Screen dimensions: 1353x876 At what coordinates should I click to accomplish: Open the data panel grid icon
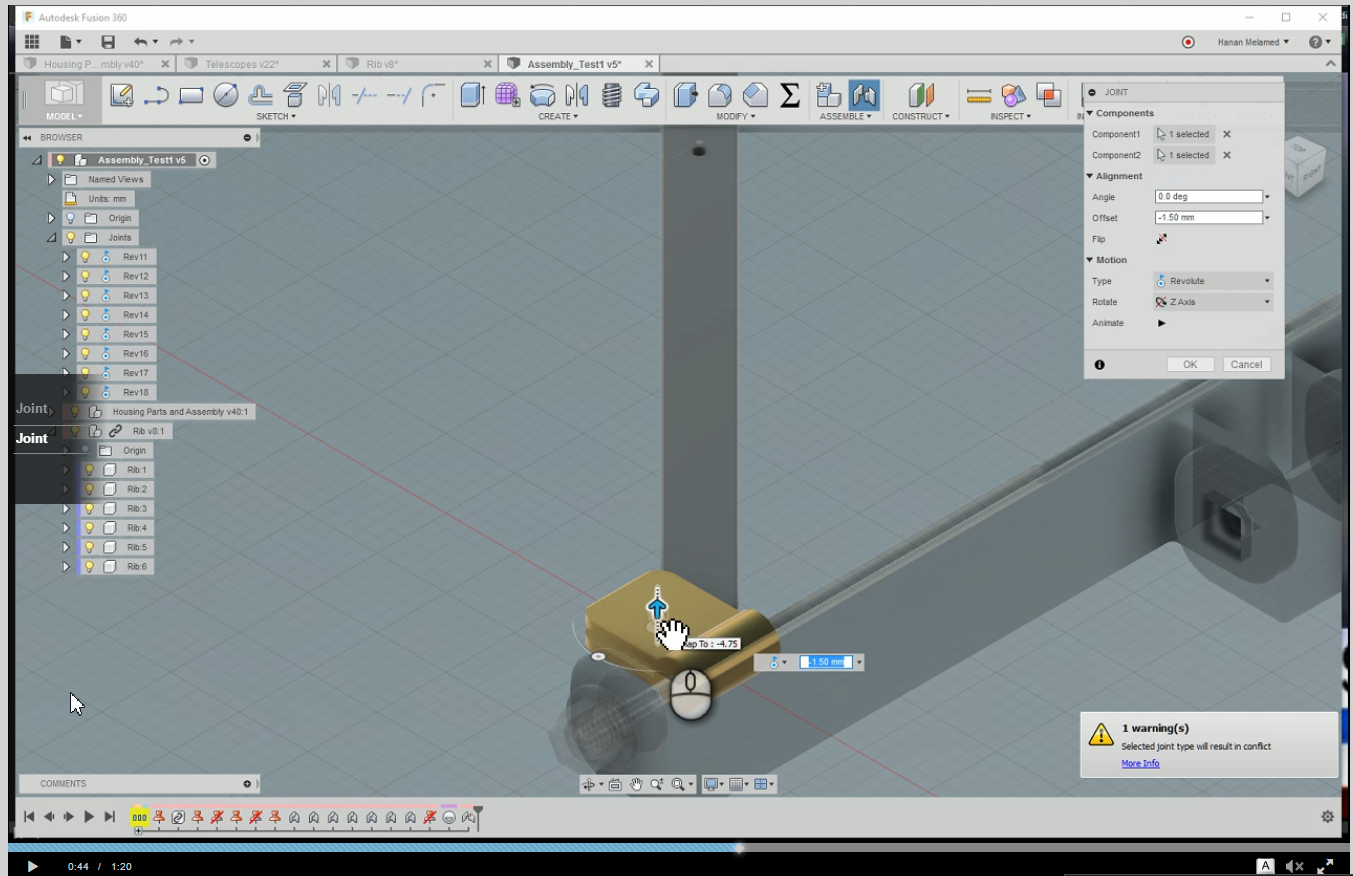pos(32,42)
